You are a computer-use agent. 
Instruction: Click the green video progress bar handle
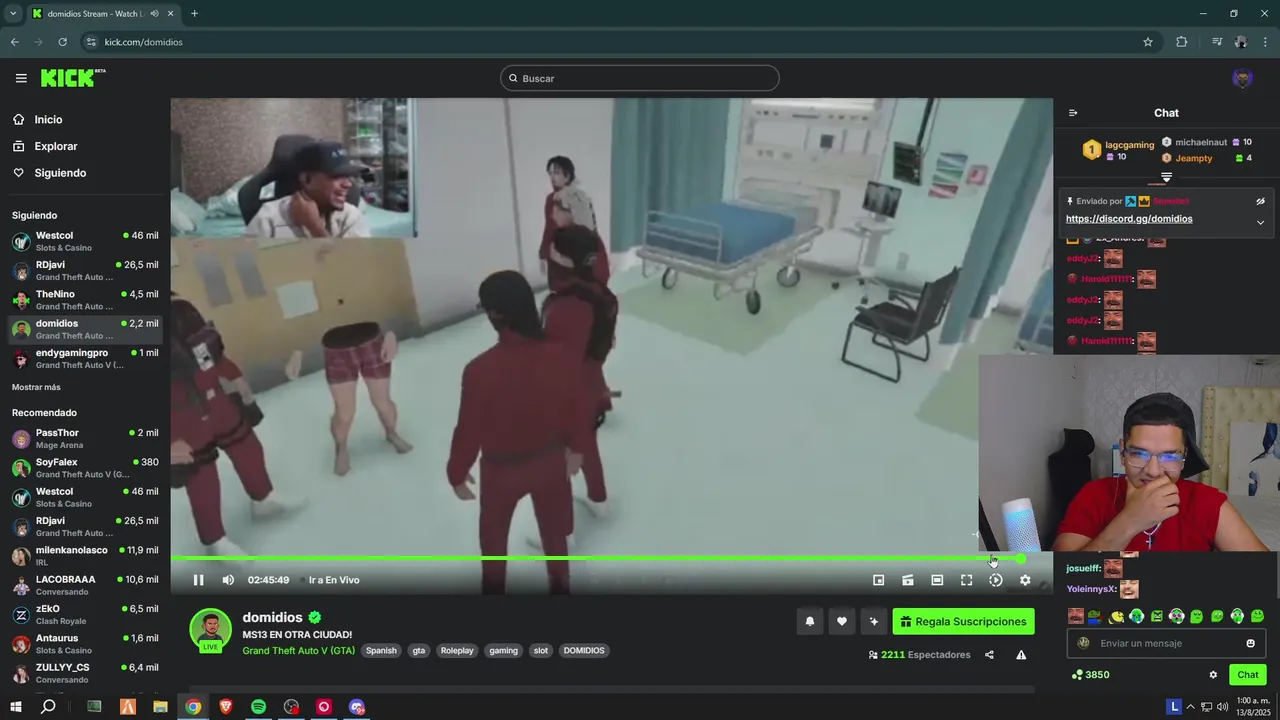pyautogui.click(x=1020, y=559)
